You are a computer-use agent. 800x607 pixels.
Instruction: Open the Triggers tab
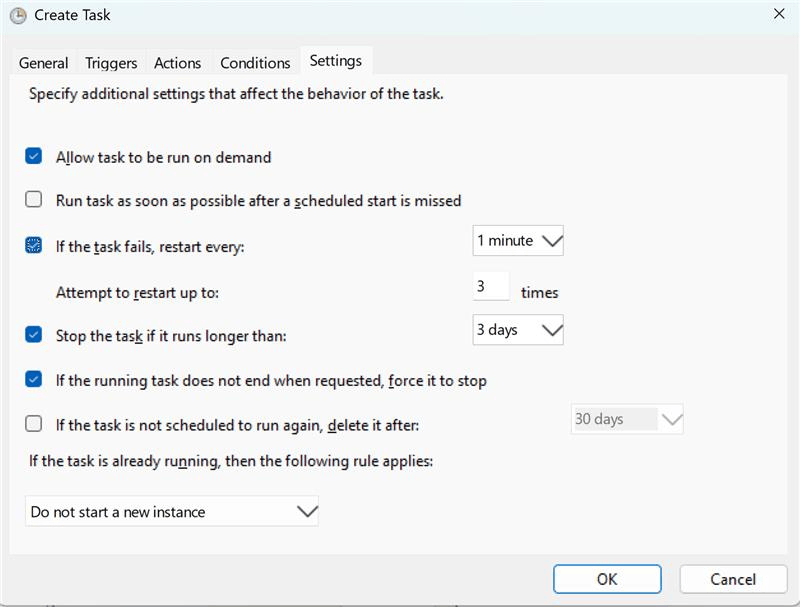(x=111, y=63)
